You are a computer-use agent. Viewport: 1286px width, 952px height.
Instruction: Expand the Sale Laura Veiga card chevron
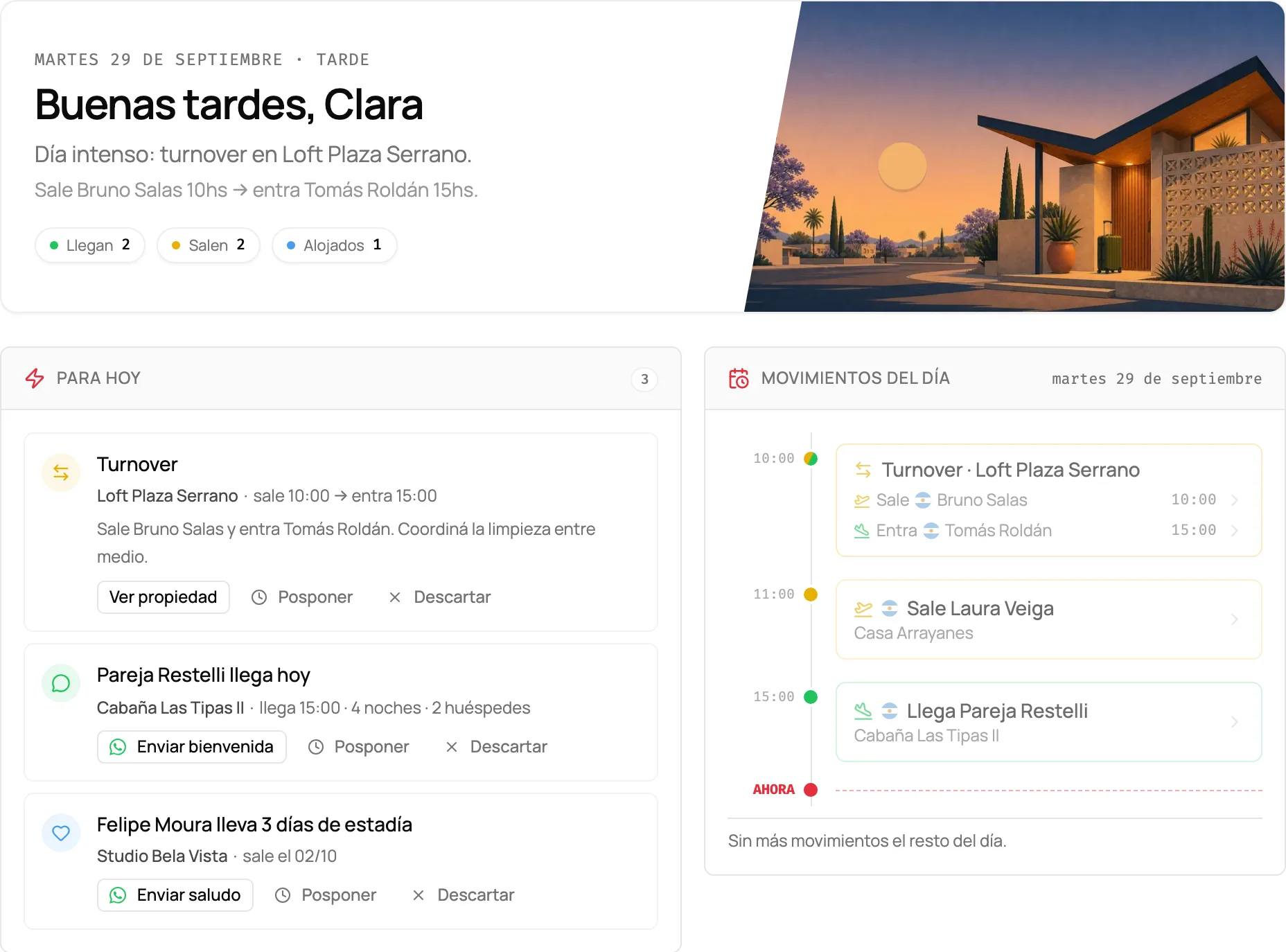pyautogui.click(x=1235, y=619)
